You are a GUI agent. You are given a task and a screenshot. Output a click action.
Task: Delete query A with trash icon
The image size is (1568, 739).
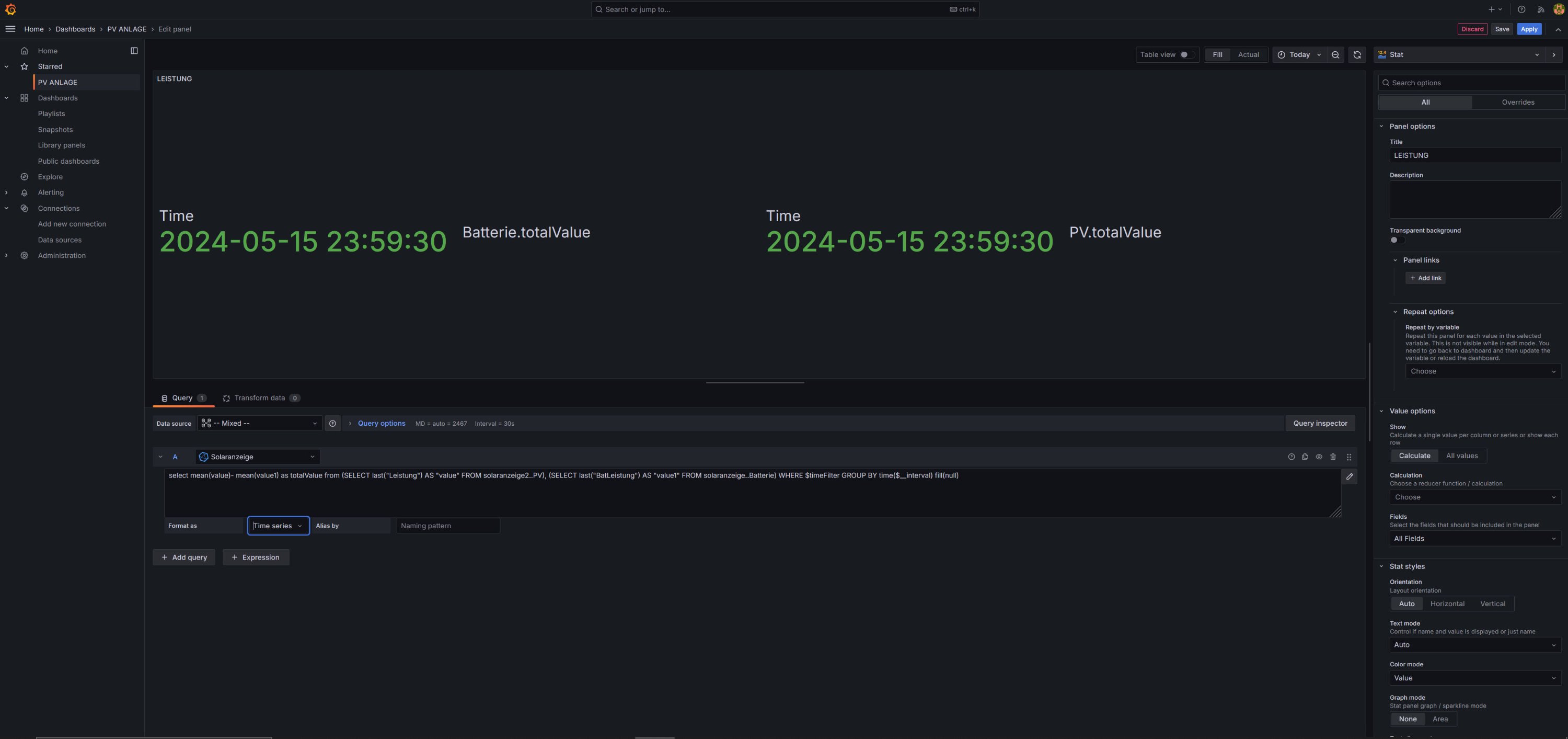tap(1333, 457)
